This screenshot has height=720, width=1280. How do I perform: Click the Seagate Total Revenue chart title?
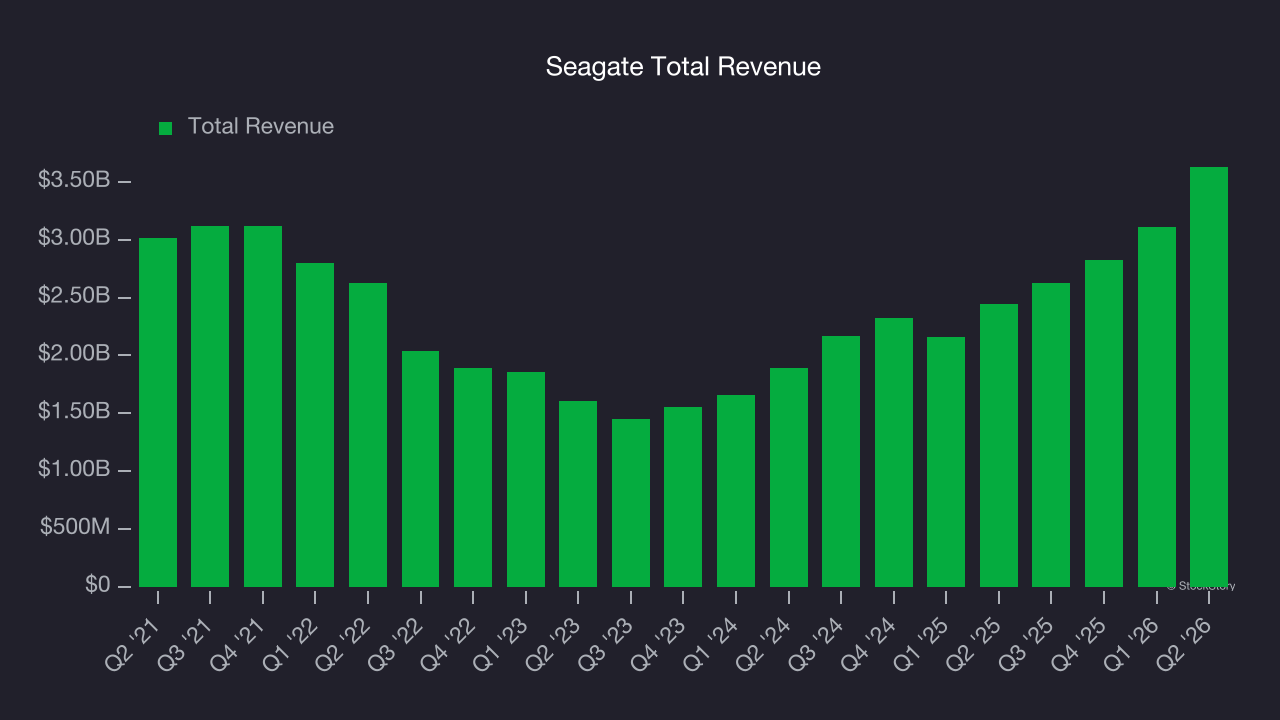pyautogui.click(x=683, y=67)
